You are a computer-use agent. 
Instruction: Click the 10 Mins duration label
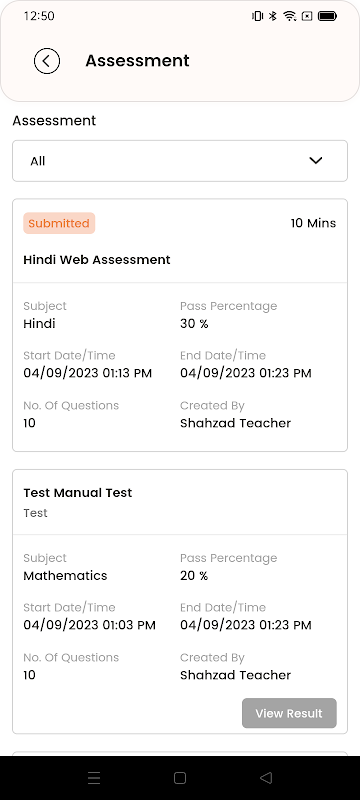[314, 223]
